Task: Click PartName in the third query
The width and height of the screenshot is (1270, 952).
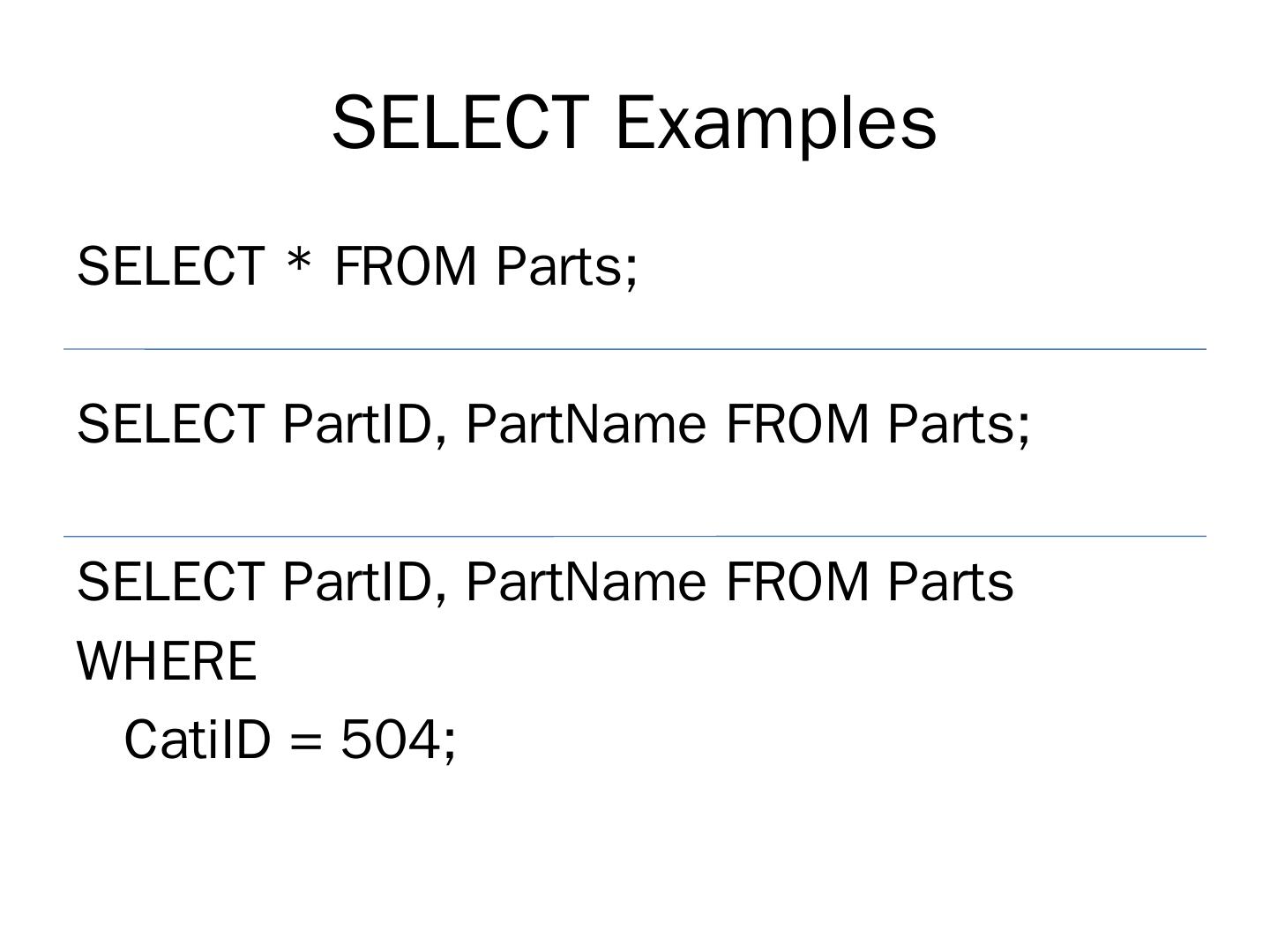Action: click(586, 582)
